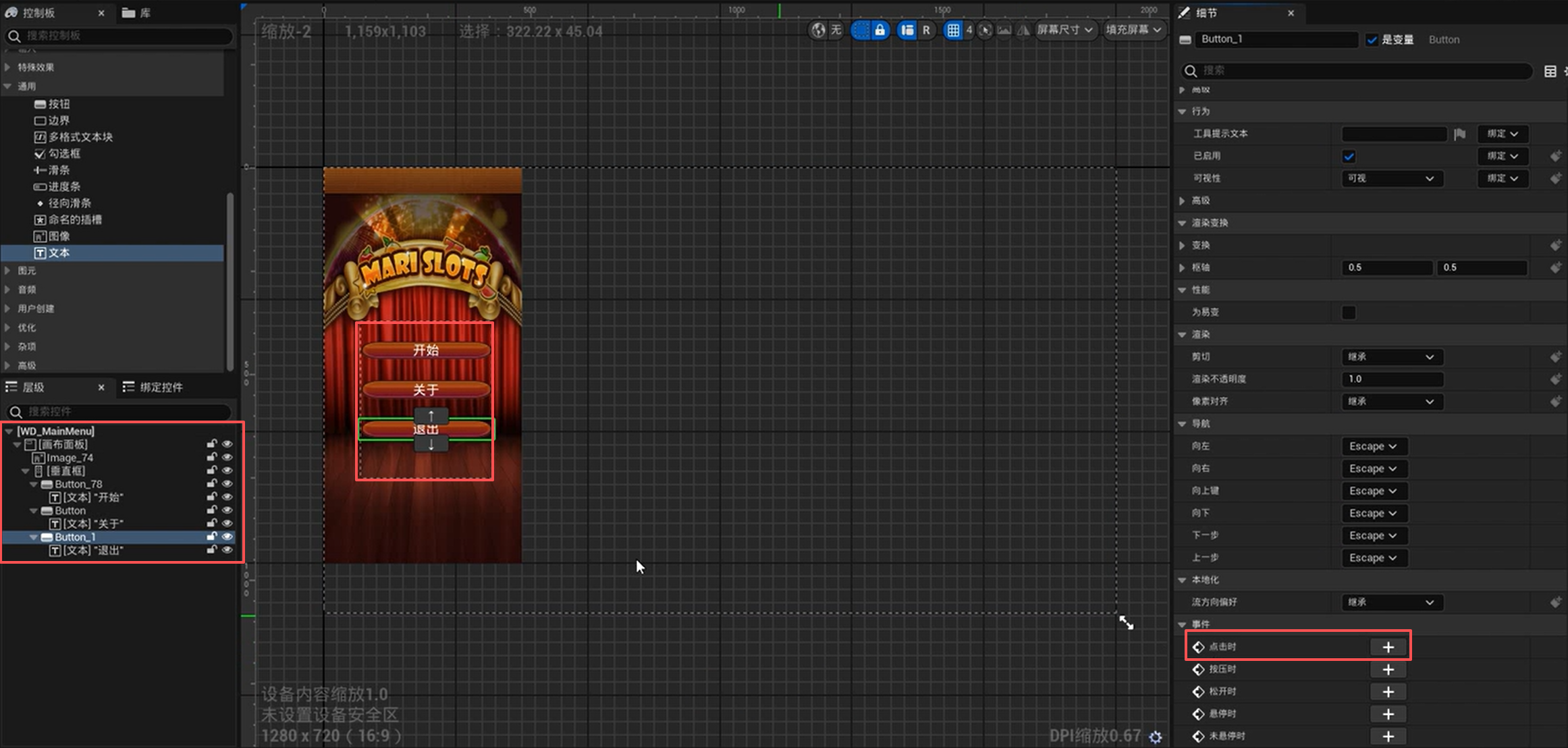The width and height of the screenshot is (1568, 748).
Task: Click the property matrix table icon
Action: [x=1550, y=71]
